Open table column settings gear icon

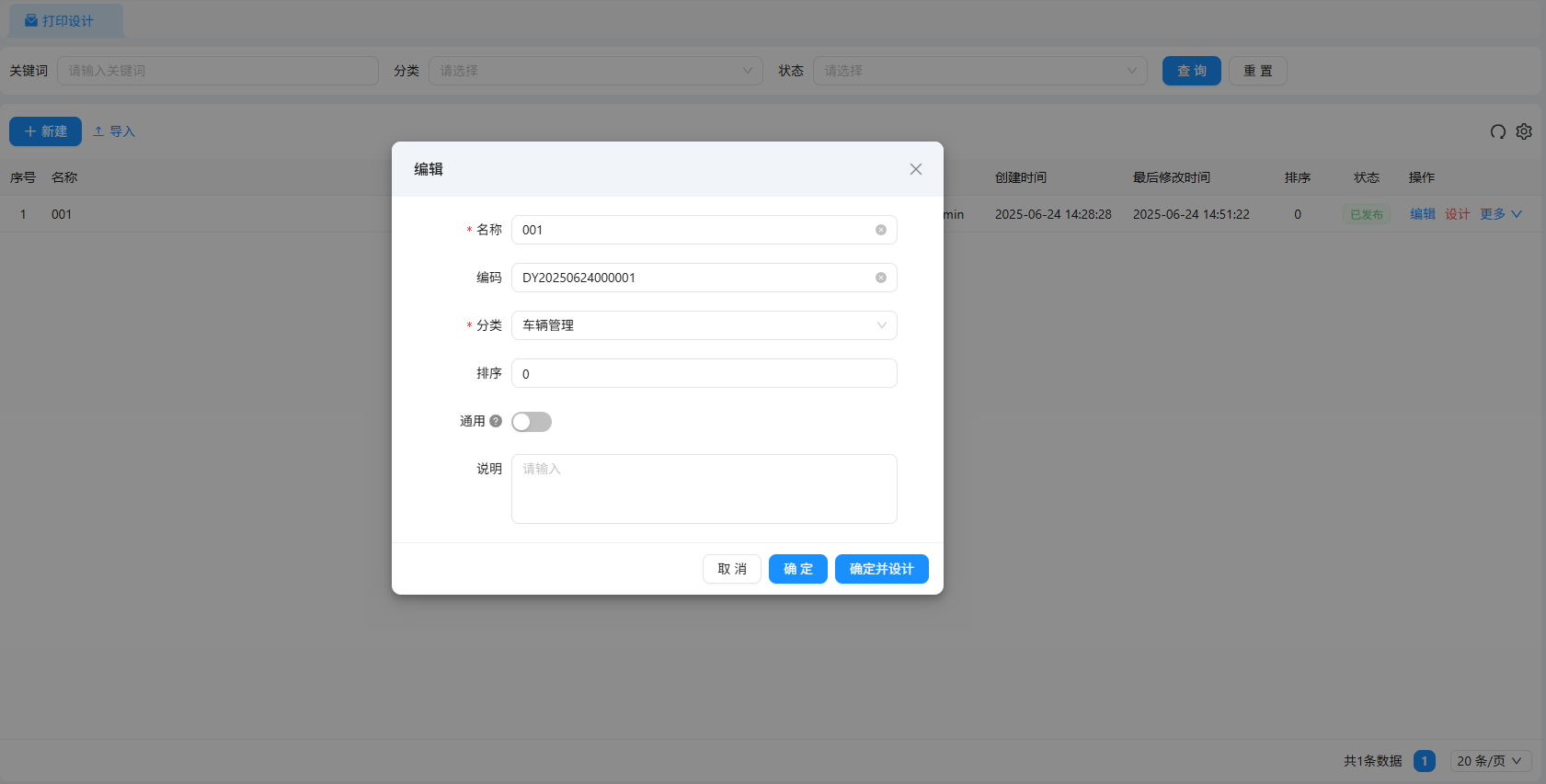1524,131
